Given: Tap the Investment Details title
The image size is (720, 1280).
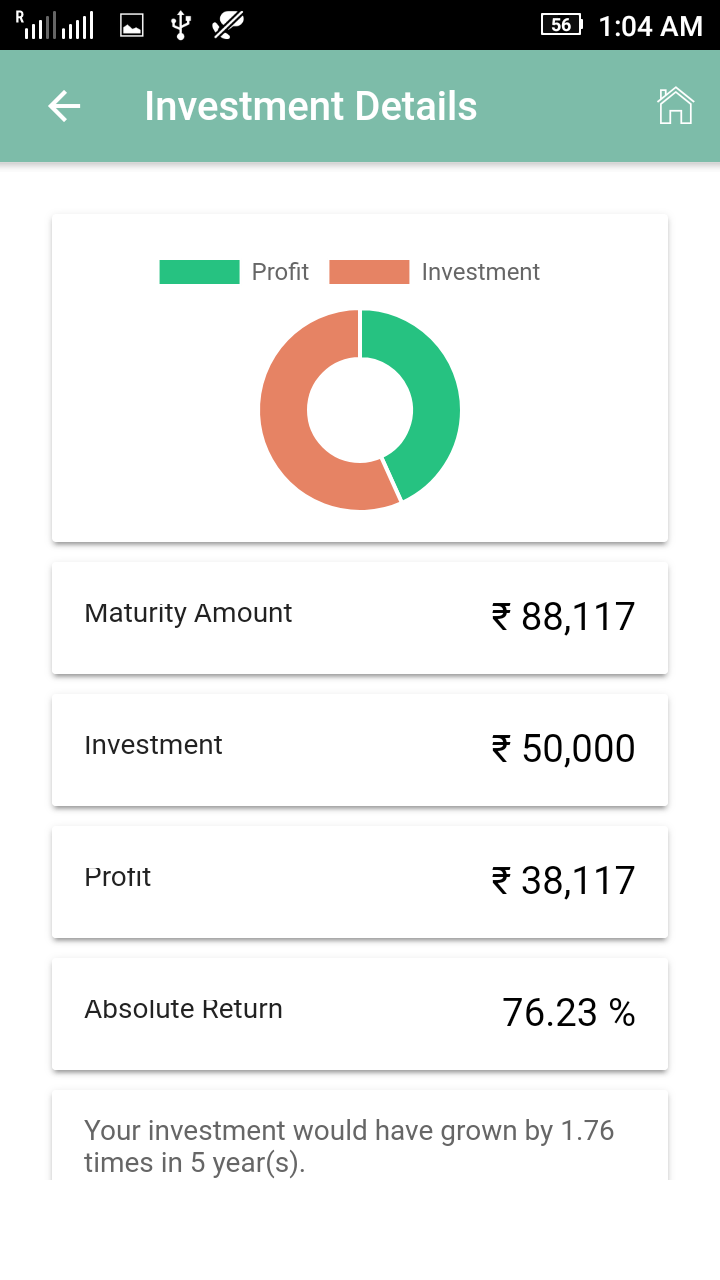Looking at the screenshot, I should (310, 106).
